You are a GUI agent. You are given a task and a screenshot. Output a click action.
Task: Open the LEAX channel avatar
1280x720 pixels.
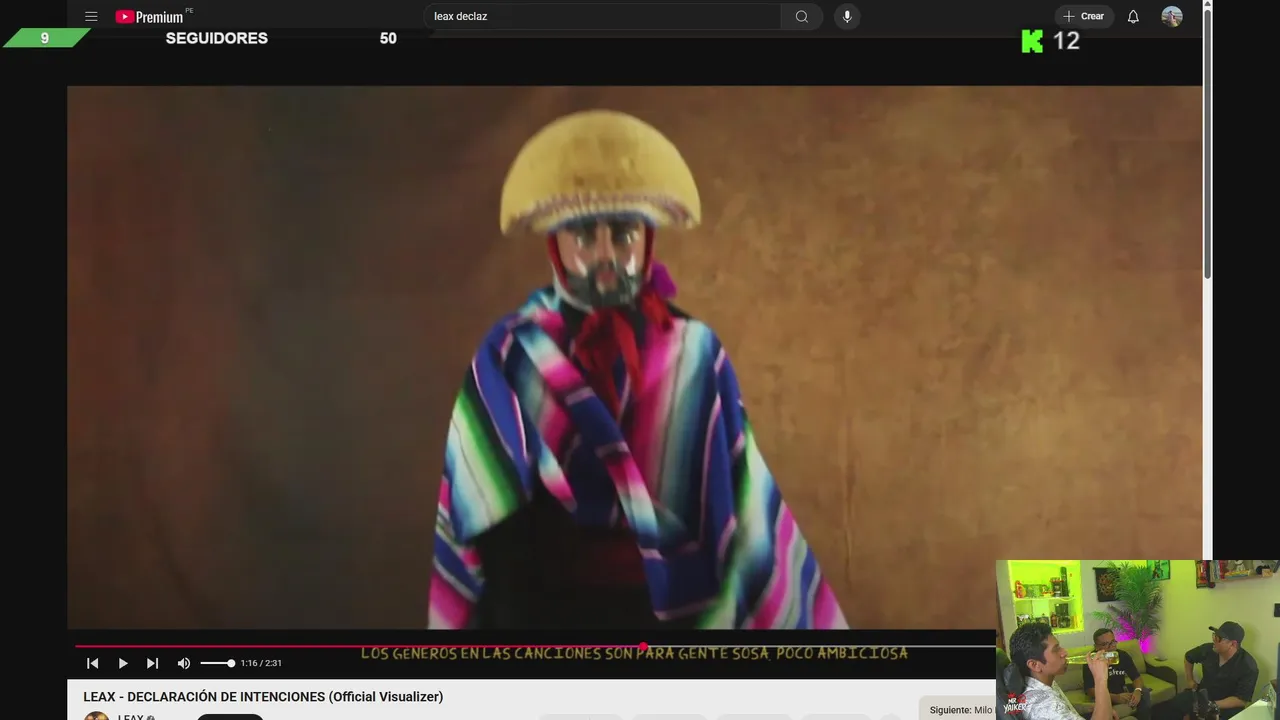pyautogui.click(x=96, y=716)
